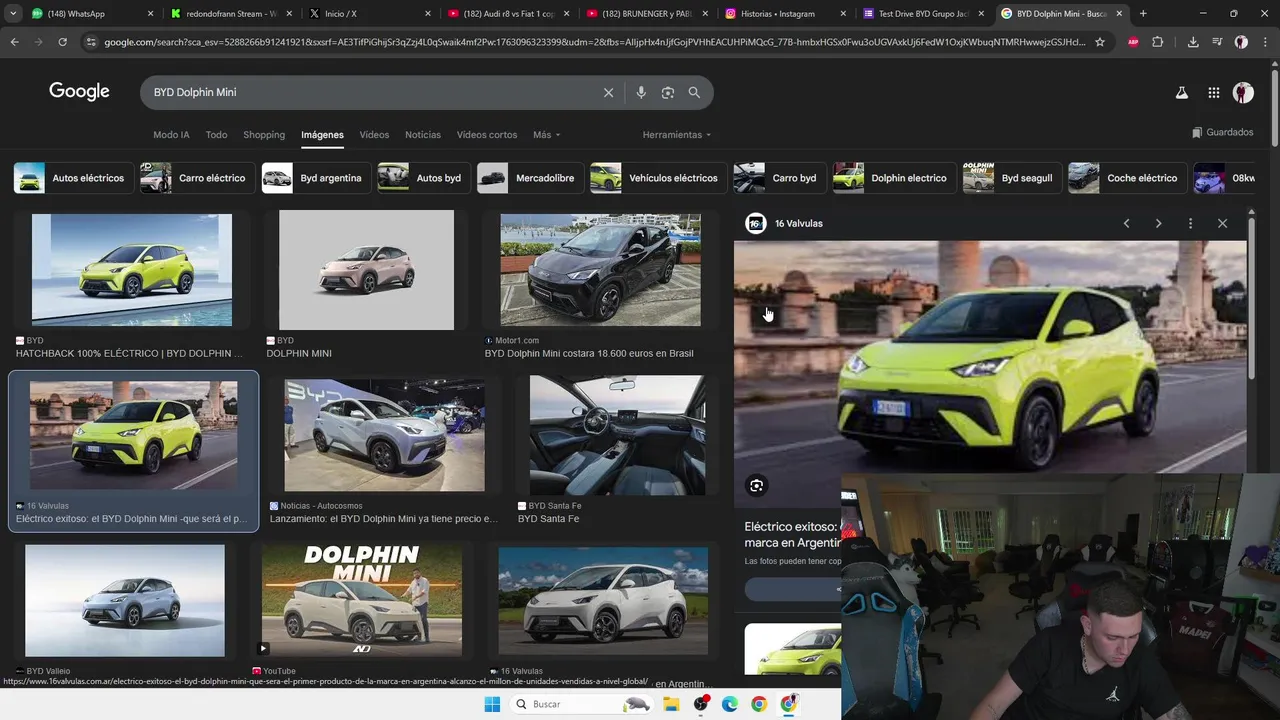Filter by Byd seagull chip
The height and width of the screenshot is (720, 1280).
pyautogui.click(x=1011, y=178)
